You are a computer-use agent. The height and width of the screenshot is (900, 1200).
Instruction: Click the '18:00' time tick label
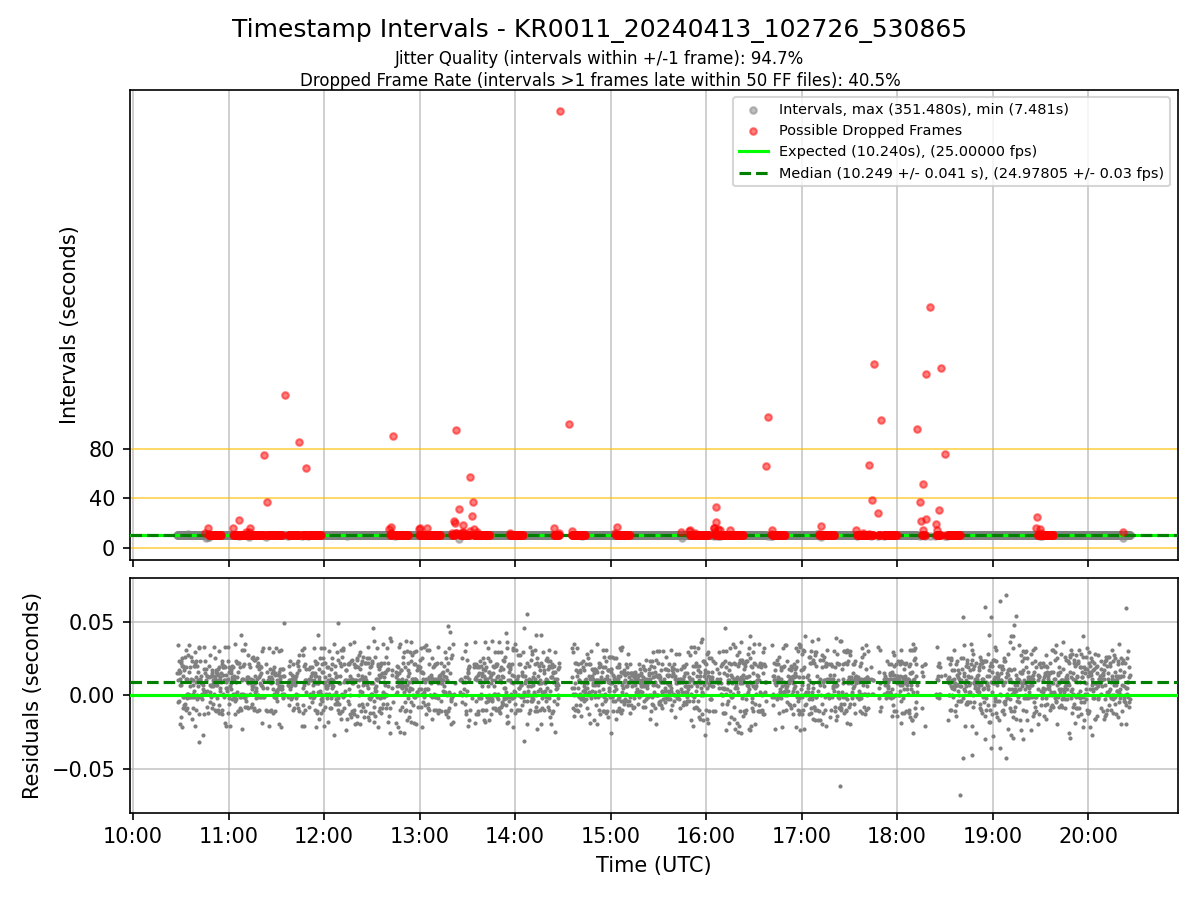[x=897, y=834]
